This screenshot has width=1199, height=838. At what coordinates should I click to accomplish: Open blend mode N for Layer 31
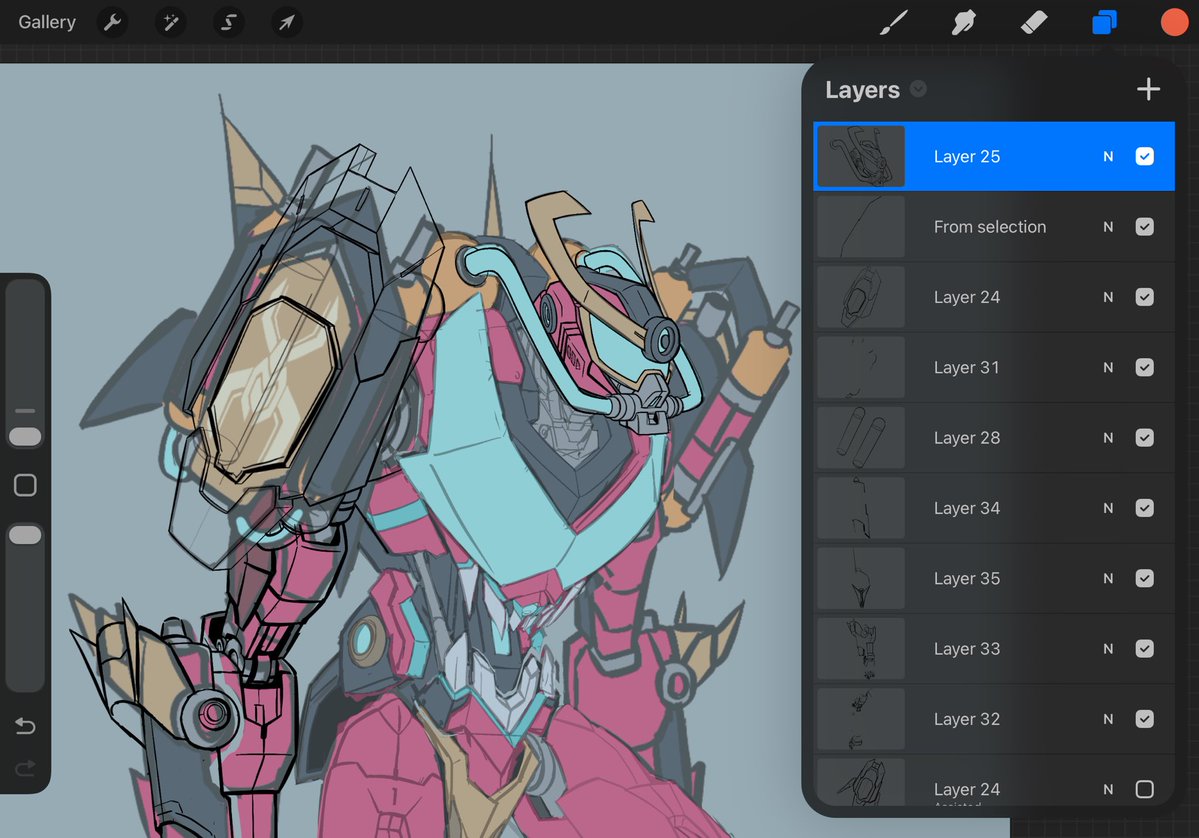[x=1108, y=367]
